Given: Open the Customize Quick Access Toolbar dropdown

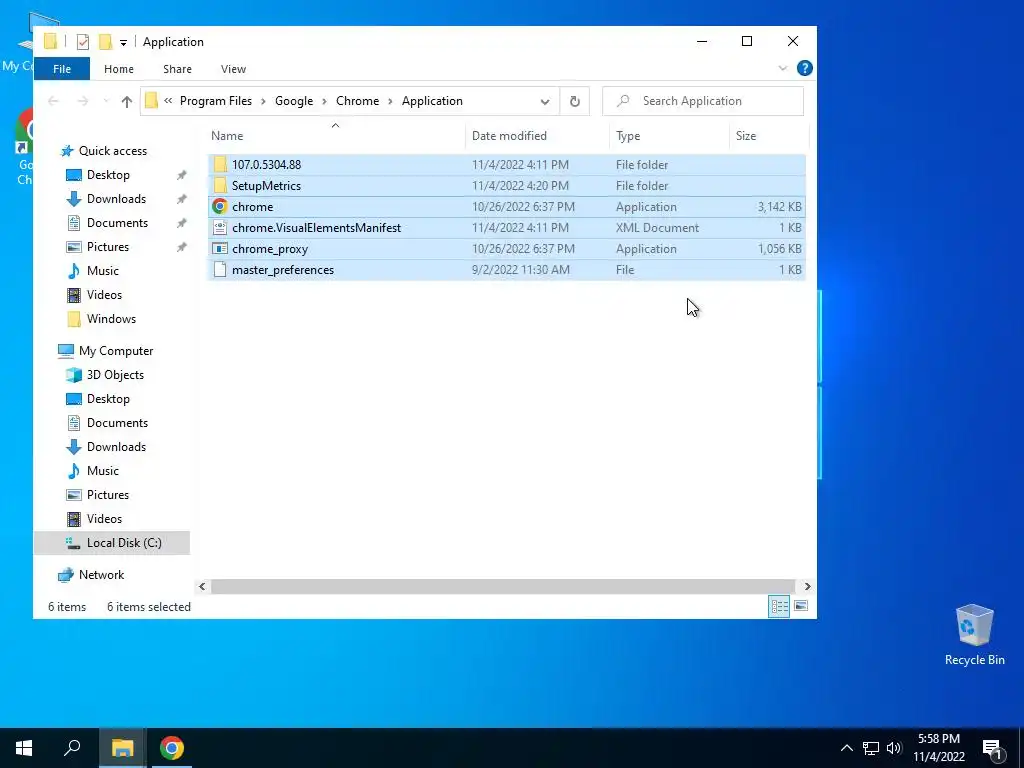Looking at the screenshot, I should pos(123,42).
